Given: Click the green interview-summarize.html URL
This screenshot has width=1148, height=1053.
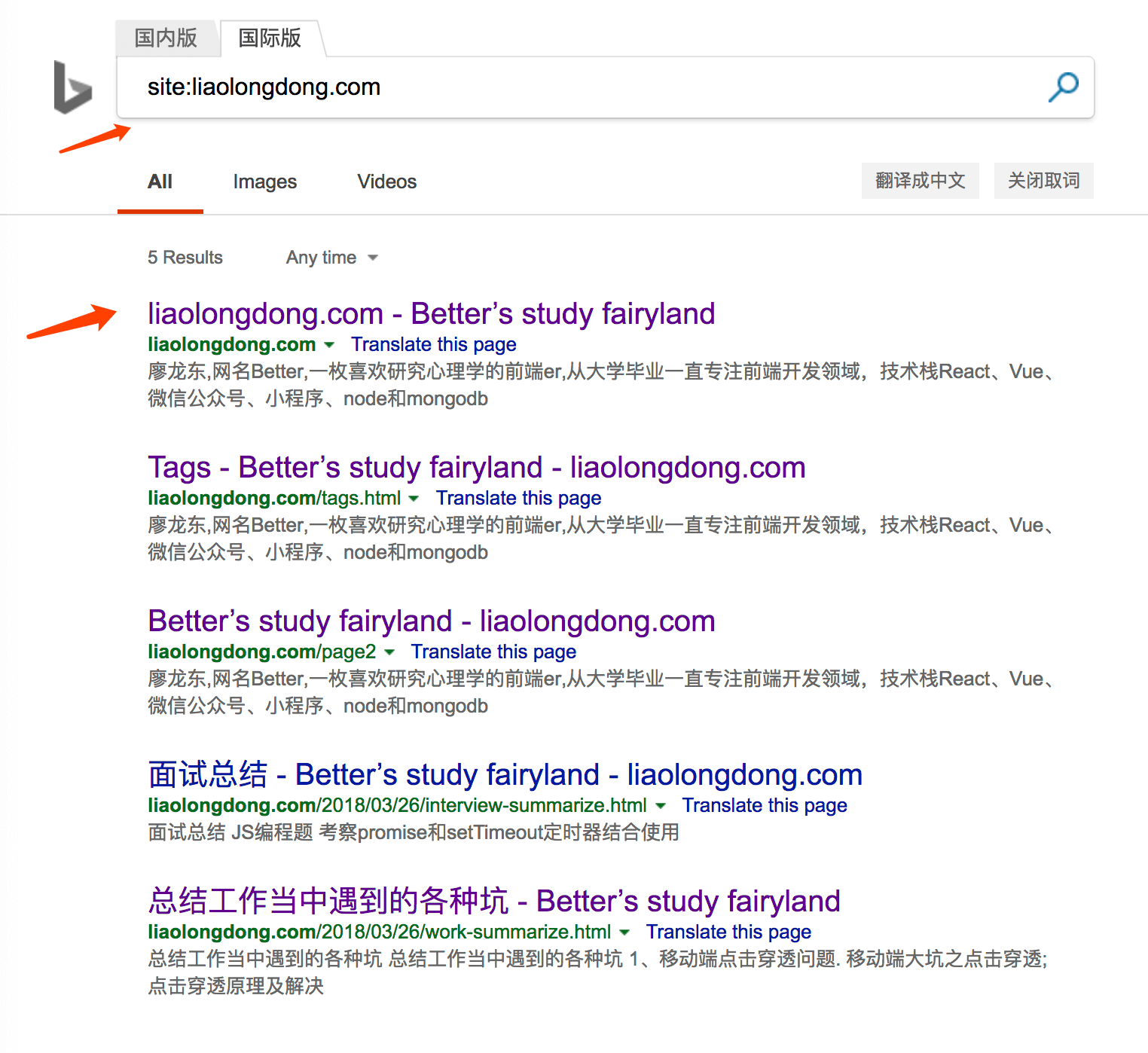Looking at the screenshot, I should [397, 805].
